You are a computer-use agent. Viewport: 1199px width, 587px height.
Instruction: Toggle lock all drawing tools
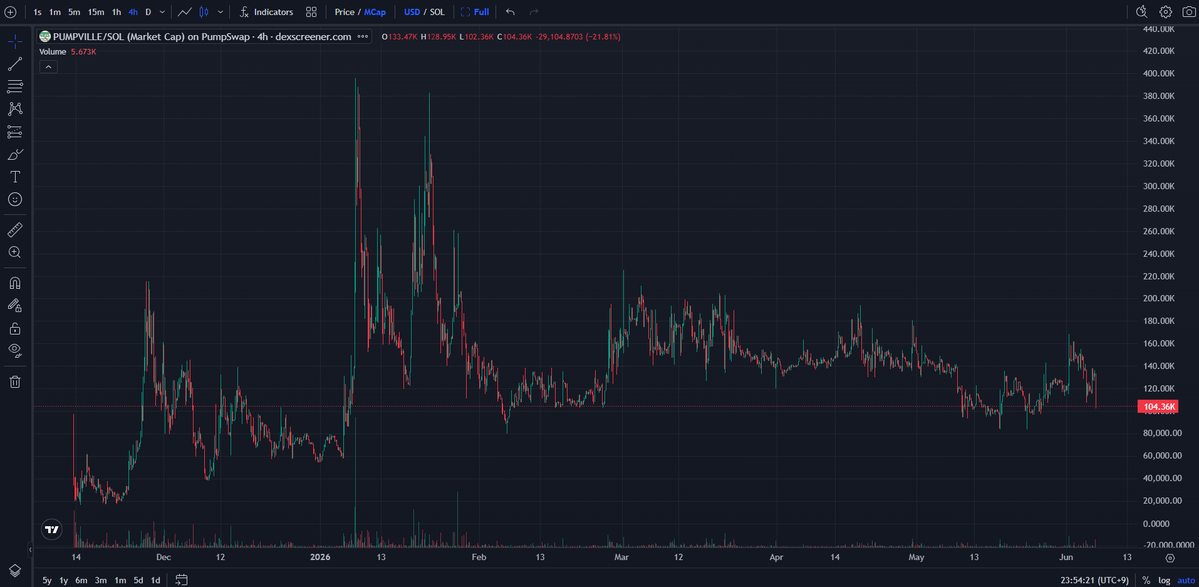pos(15,328)
